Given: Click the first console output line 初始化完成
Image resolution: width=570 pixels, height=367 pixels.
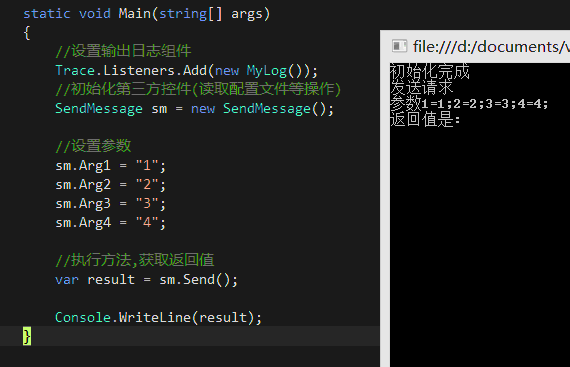Looking at the screenshot, I should pyautogui.click(x=430, y=71).
